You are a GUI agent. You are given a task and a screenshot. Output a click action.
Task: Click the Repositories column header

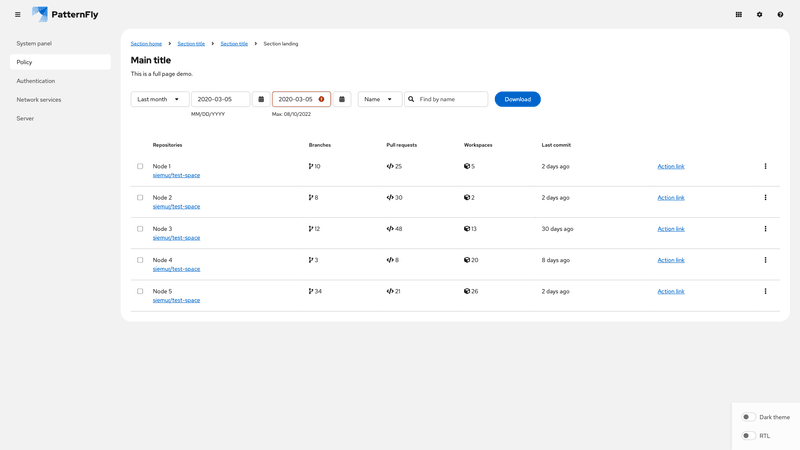(x=167, y=145)
